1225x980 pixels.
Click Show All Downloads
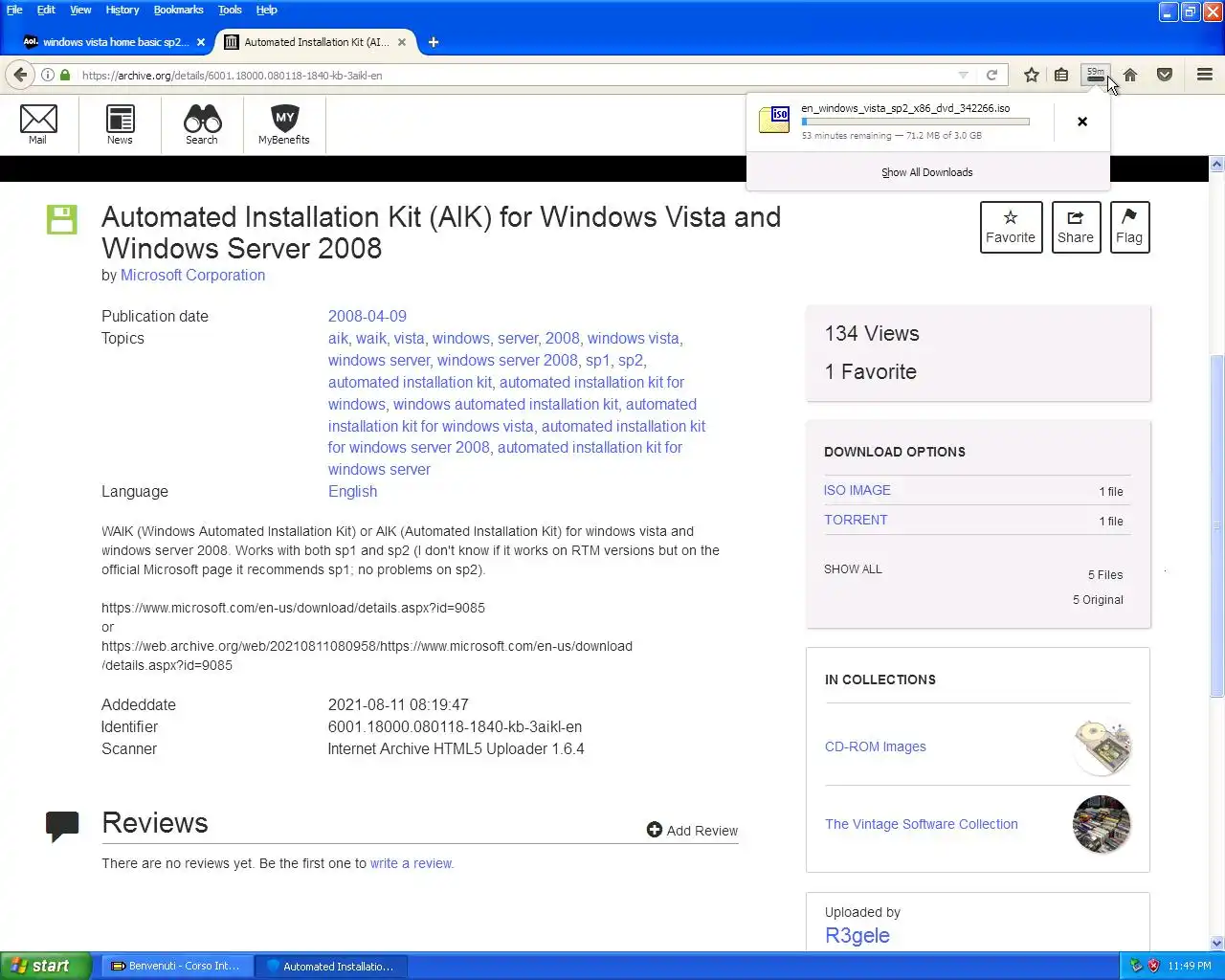(x=927, y=172)
